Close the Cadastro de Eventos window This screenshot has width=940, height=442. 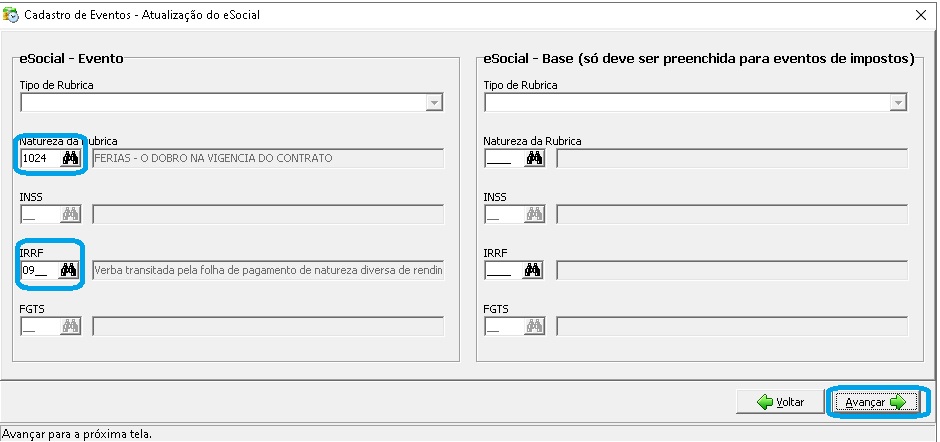920,15
